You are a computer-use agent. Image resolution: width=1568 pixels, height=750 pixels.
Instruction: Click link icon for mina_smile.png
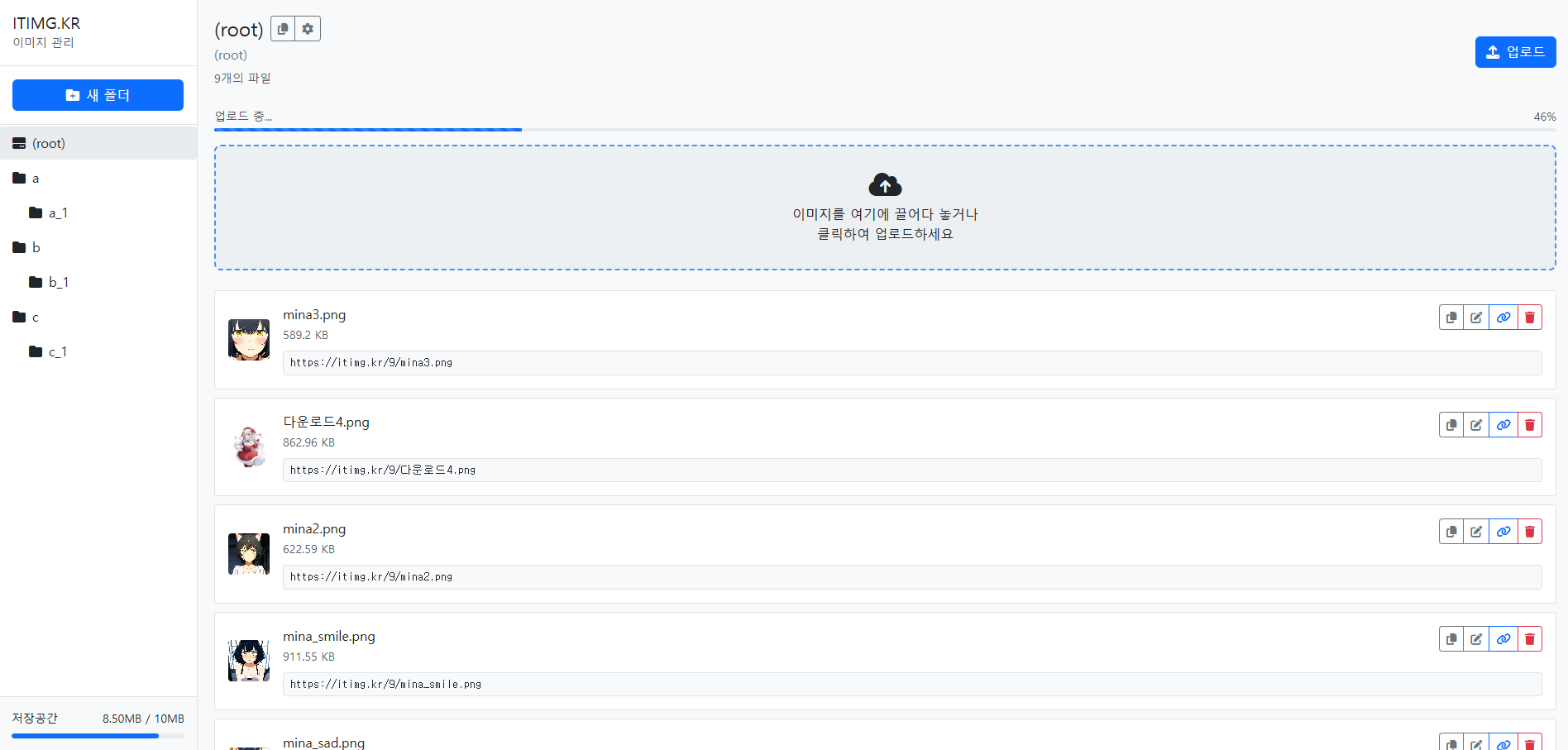pyautogui.click(x=1503, y=639)
